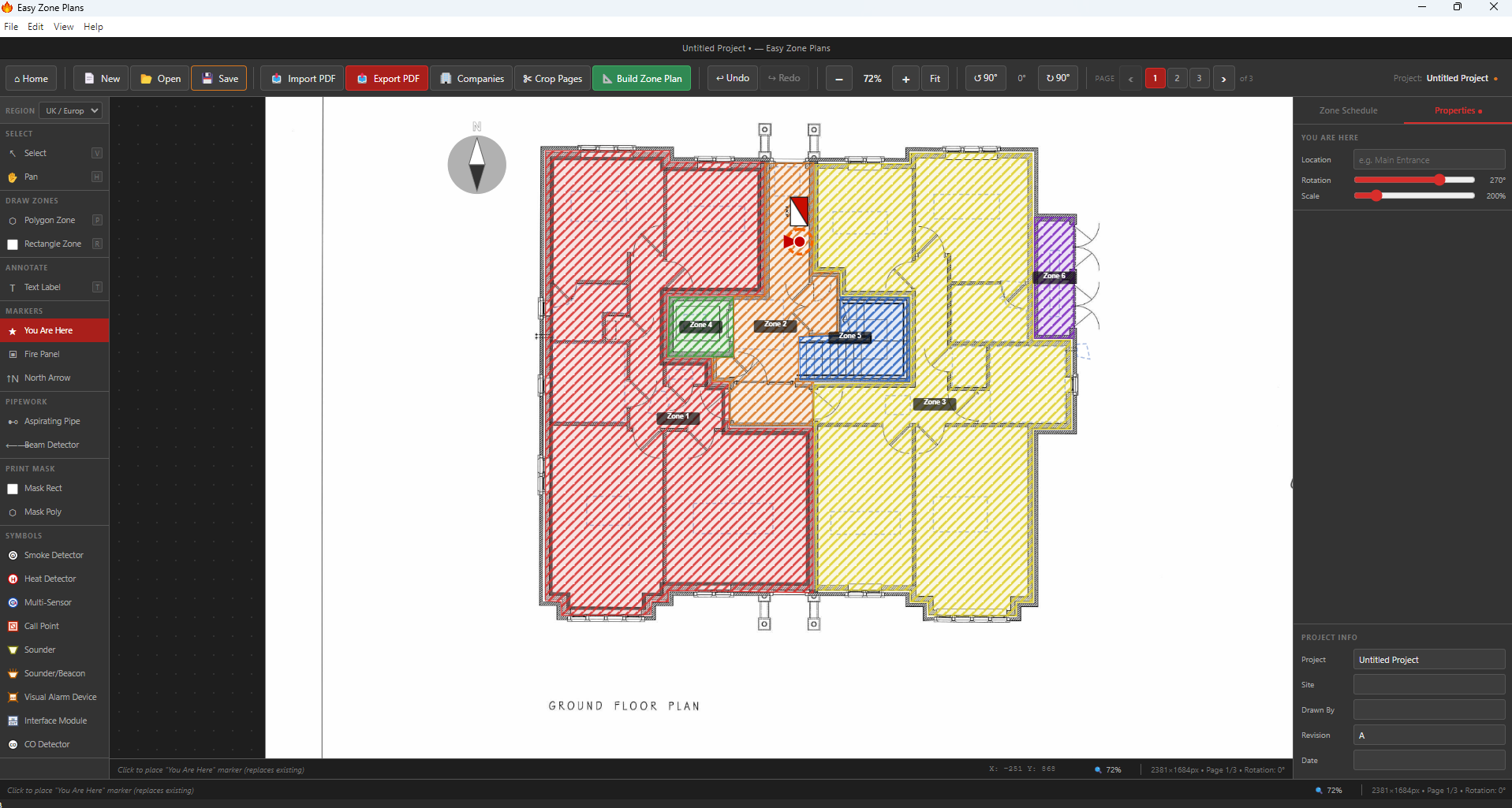The image size is (1512, 808).
Task: Rotate page 90° clockwise
Action: (x=1058, y=78)
